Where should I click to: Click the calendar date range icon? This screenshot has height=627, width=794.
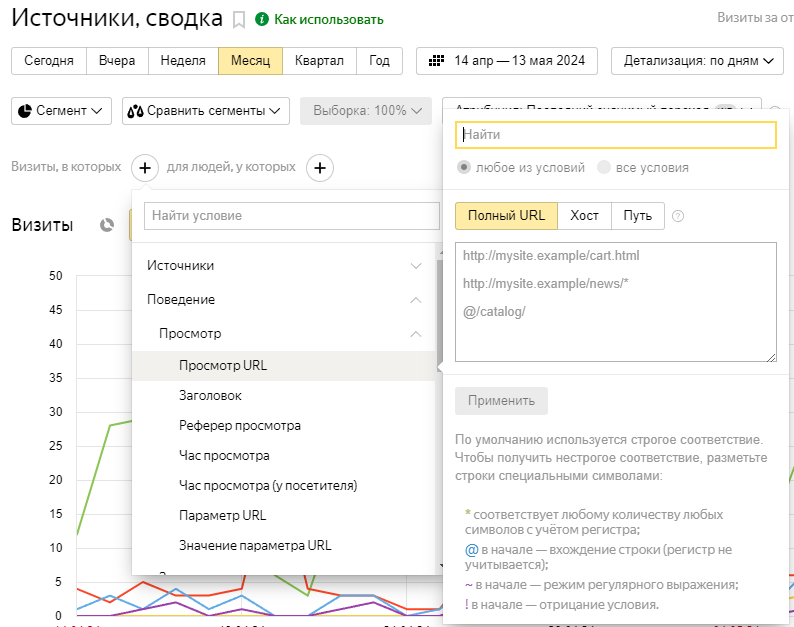(436, 61)
